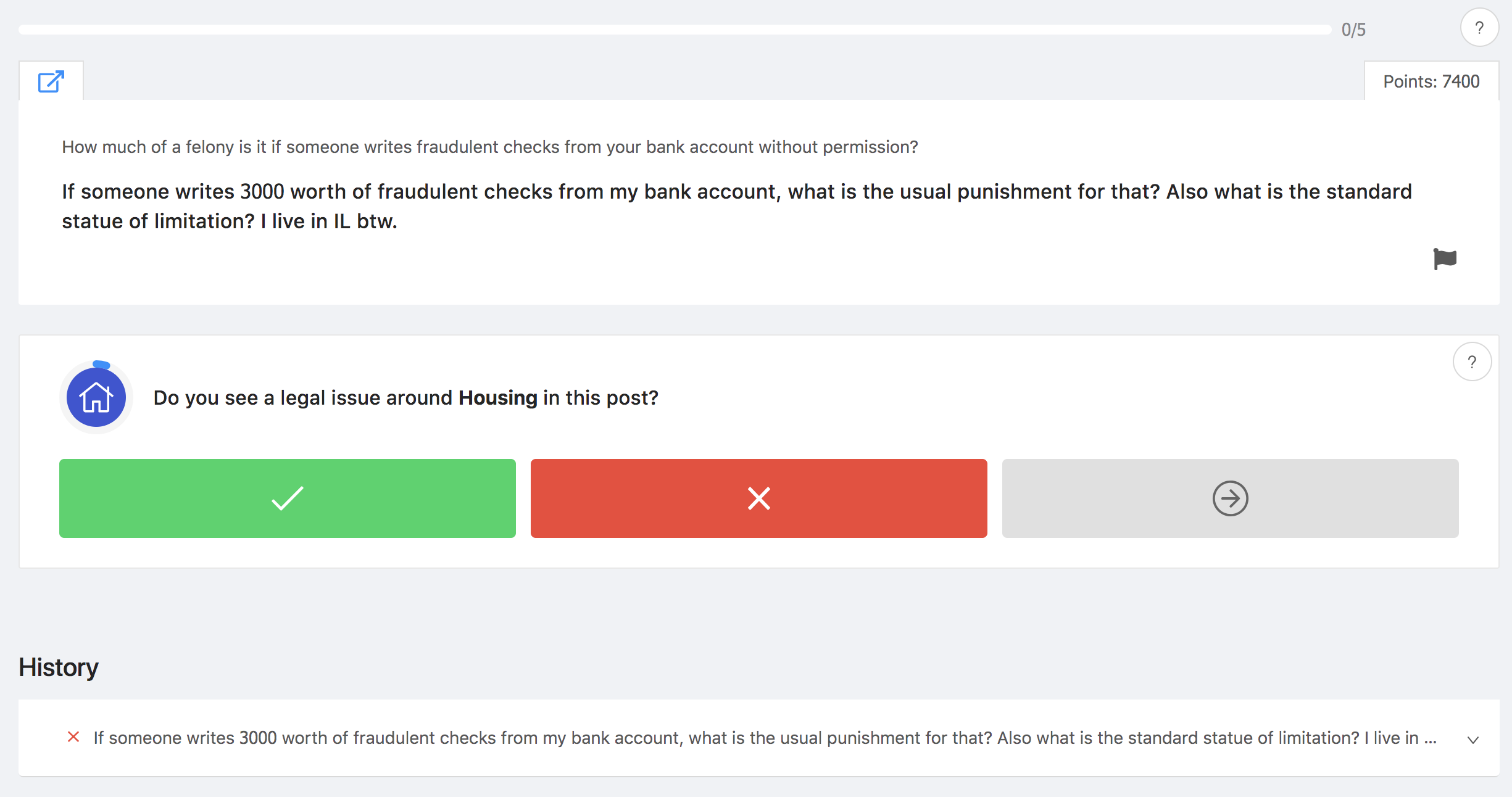The width and height of the screenshot is (1512, 797).
Task: Open help for the Housing question
Action: 1471,362
